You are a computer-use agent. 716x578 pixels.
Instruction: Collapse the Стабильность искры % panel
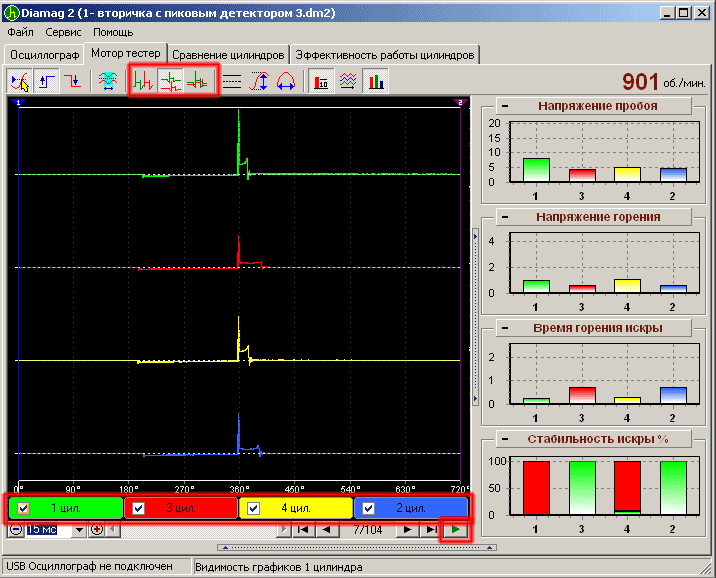click(x=505, y=439)
